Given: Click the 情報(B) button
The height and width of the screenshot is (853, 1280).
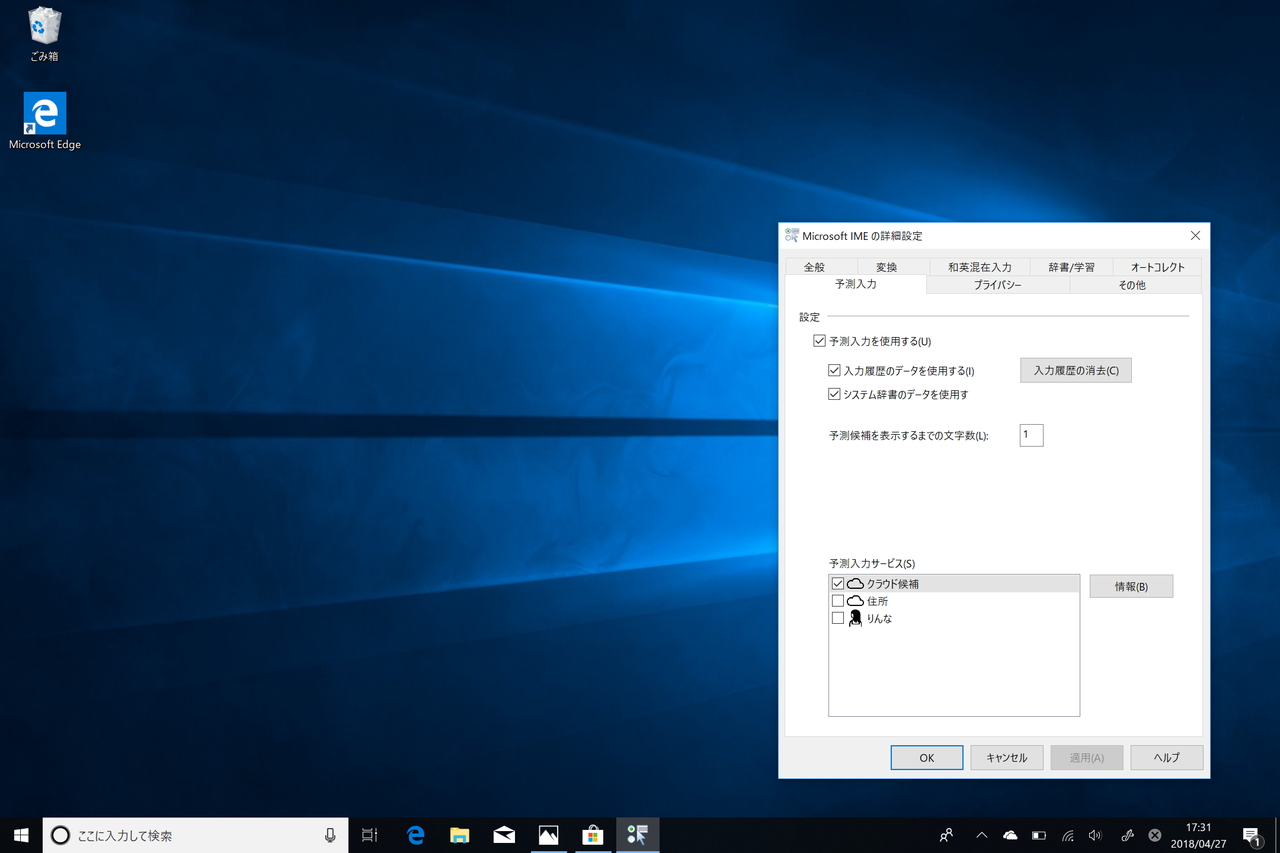Looking at the screenshot, I should click(x=1131, y=585).
